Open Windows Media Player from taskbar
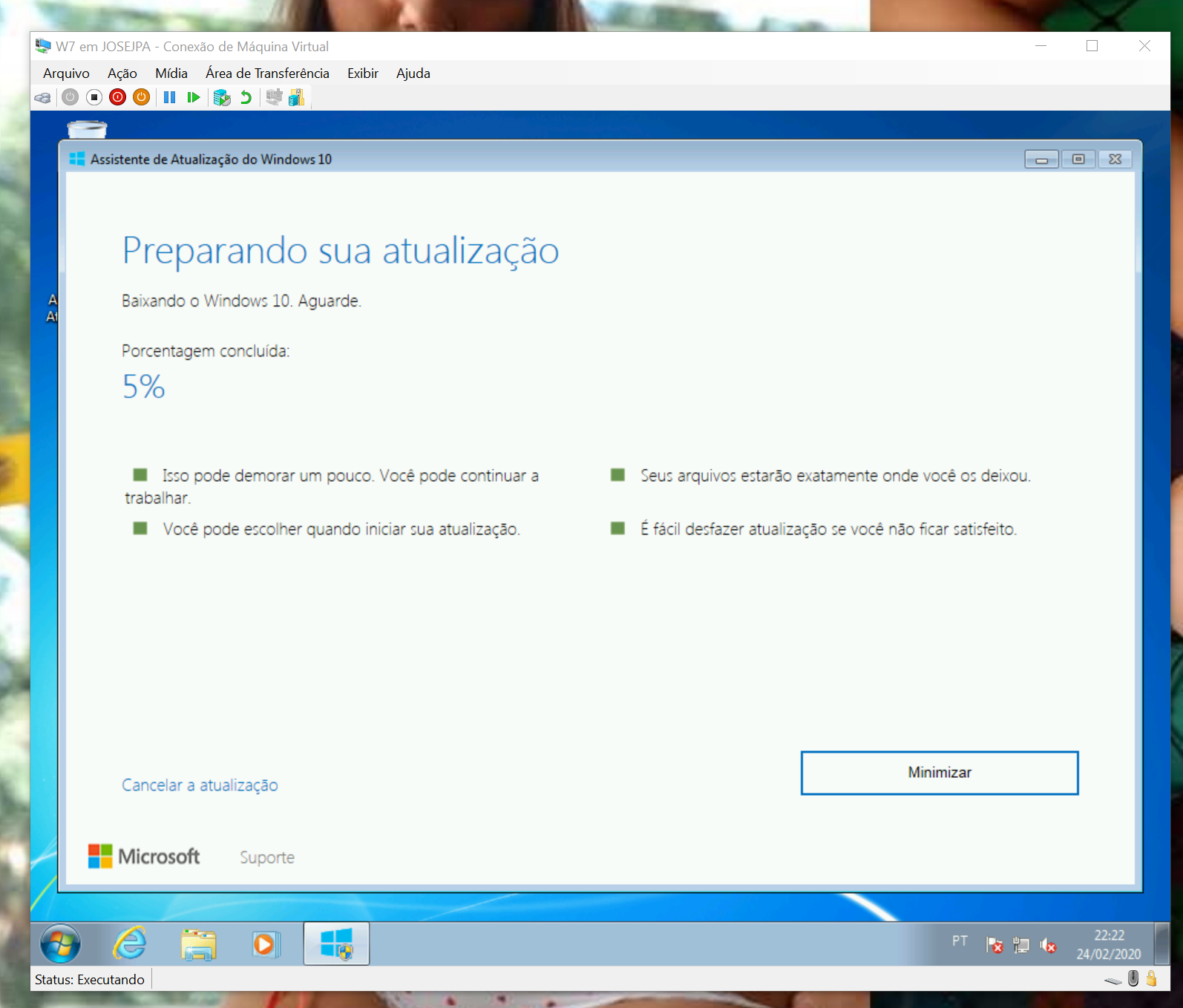The width and height of the screenshot is (1183, 1008). [x=266, y=944]
